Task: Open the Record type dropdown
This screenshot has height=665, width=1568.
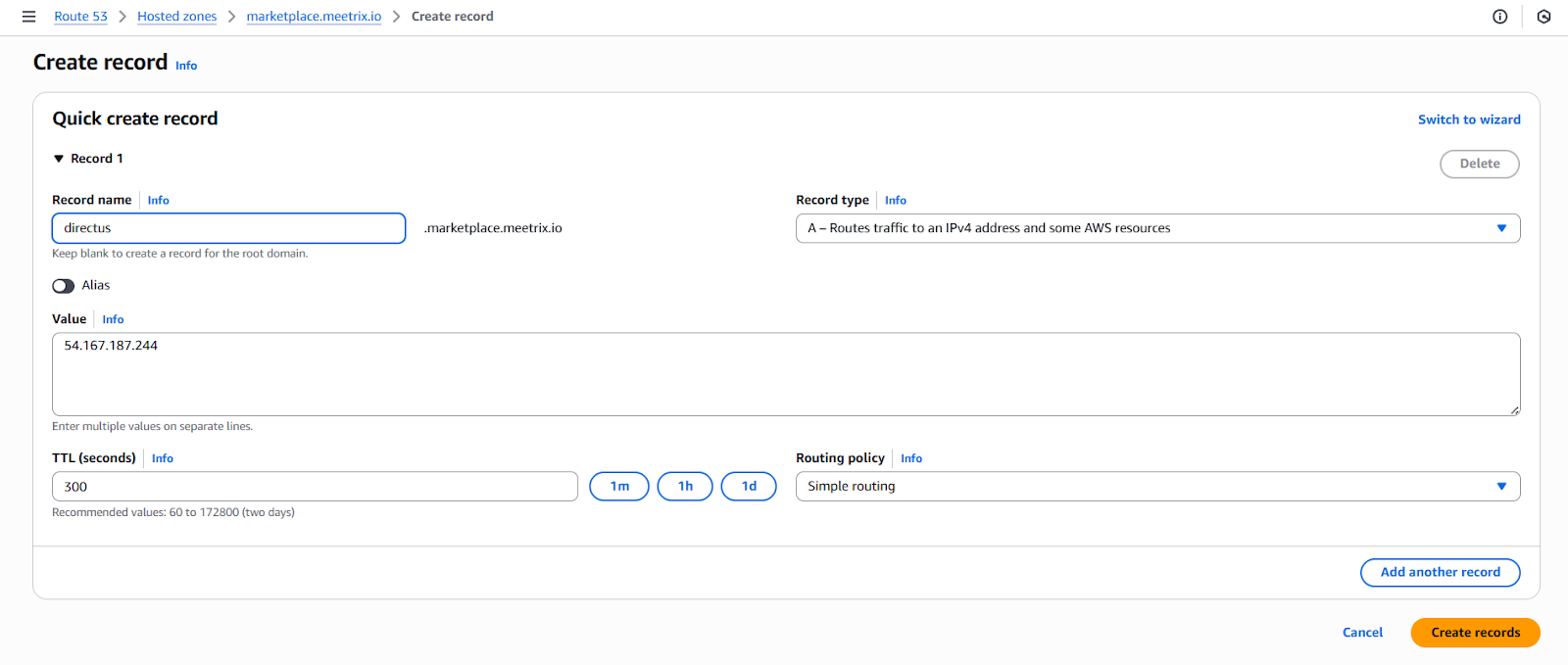Action: [x=1157, y=228]
